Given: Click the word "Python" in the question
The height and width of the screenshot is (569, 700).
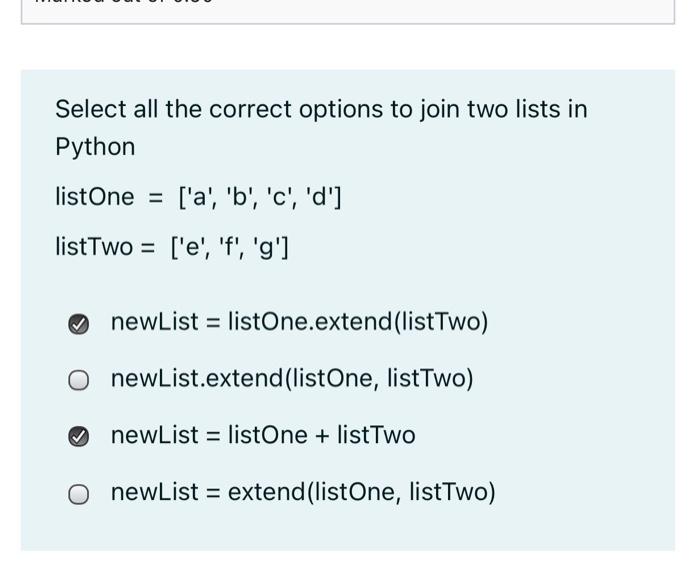Looking at the screenshot, I should point(95,147).
